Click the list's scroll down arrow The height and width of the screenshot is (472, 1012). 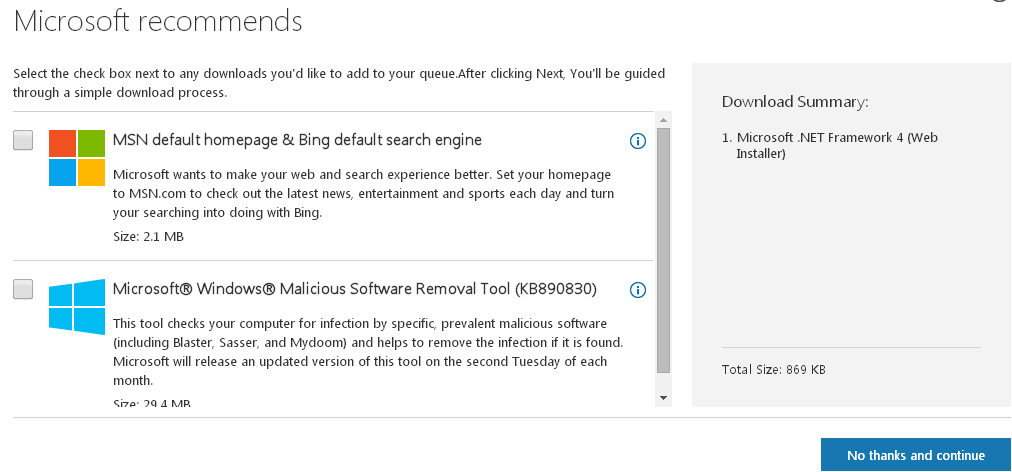pyautogui.click(x=663, y=398)
